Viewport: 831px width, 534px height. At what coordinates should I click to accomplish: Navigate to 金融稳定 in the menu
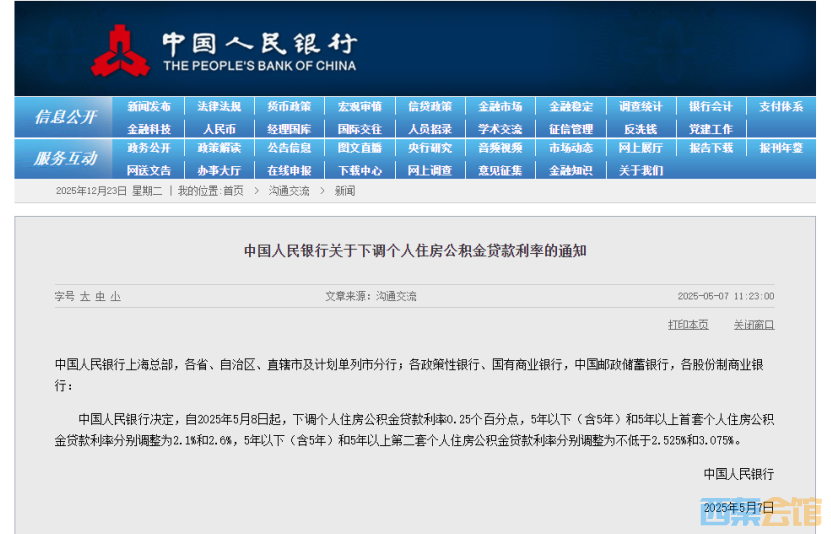click(x=570, y=107)
